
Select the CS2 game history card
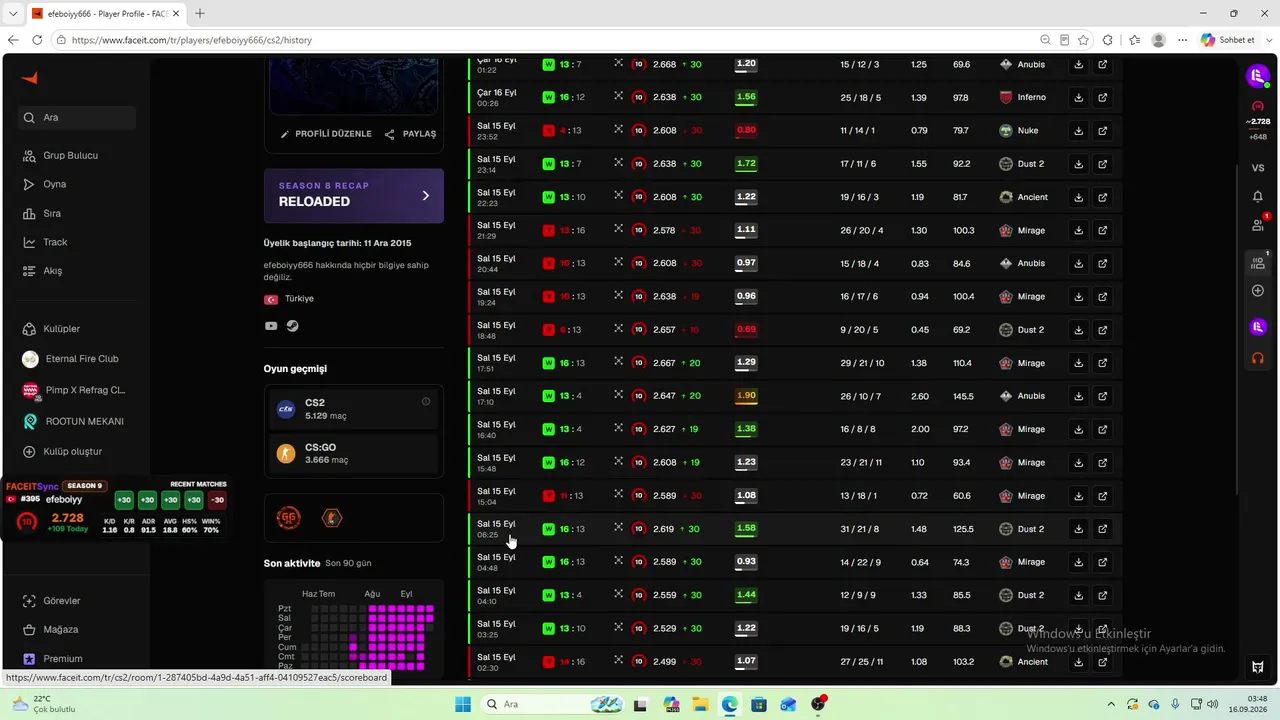pyautogui.click(x=354, y=408)
